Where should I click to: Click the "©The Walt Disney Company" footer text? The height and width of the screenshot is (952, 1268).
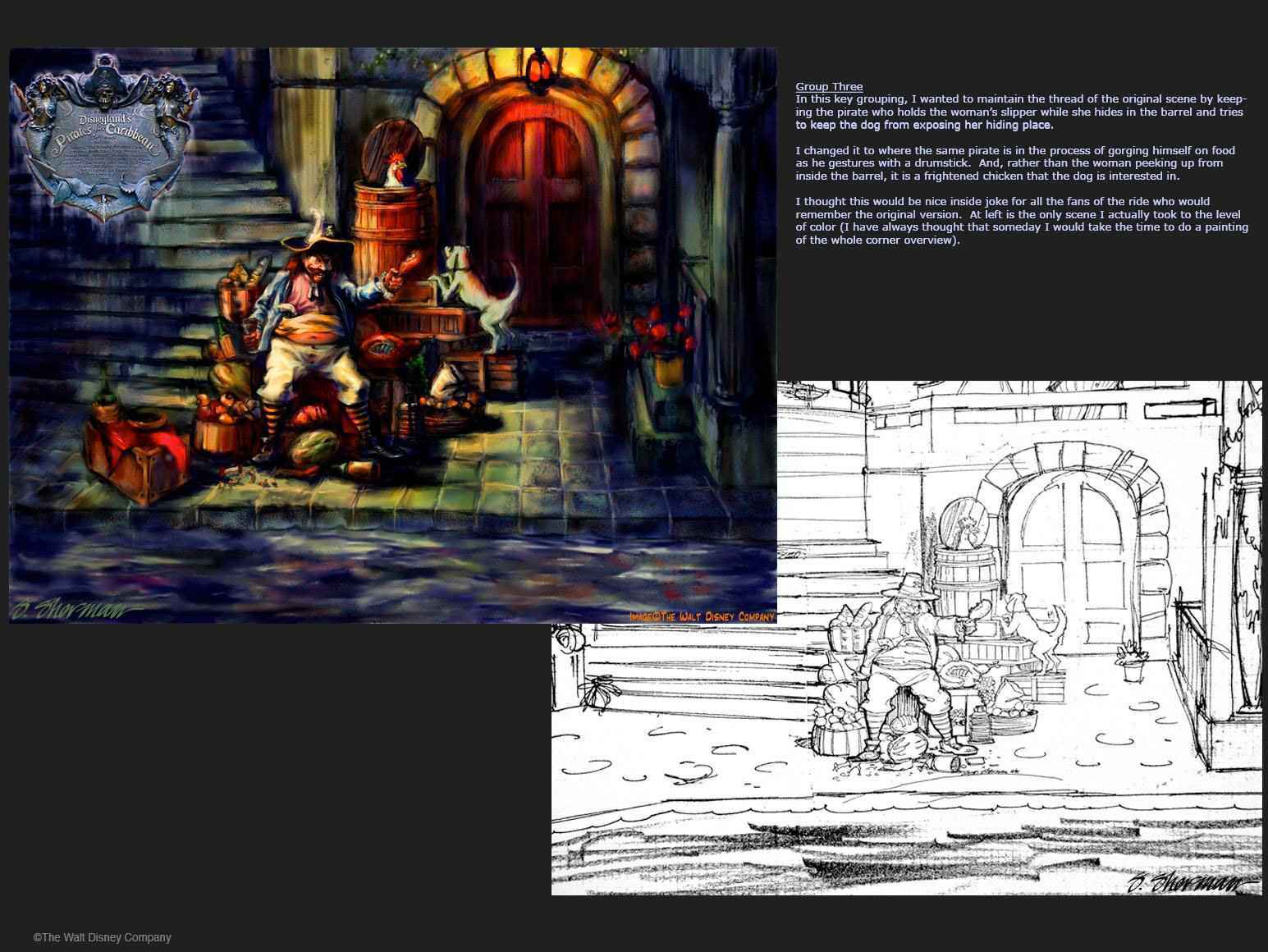[x=103, y=937]
